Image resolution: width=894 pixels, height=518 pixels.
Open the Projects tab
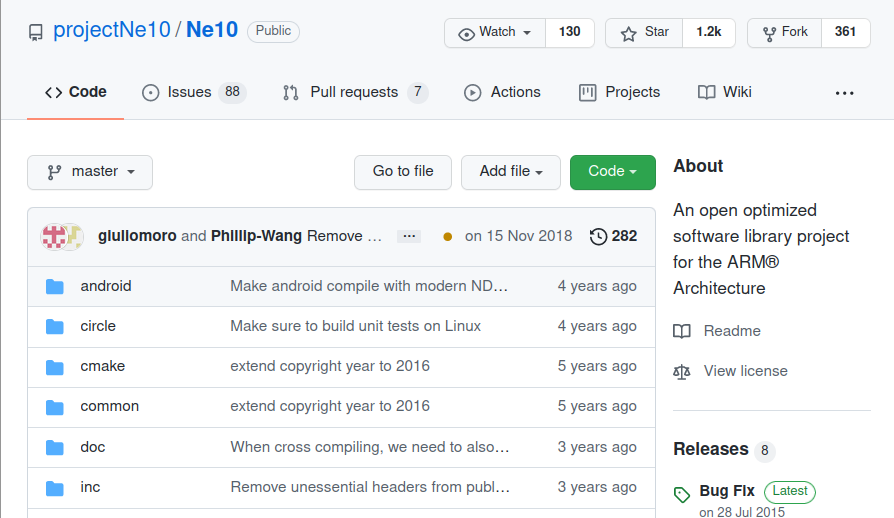[619, 92]
